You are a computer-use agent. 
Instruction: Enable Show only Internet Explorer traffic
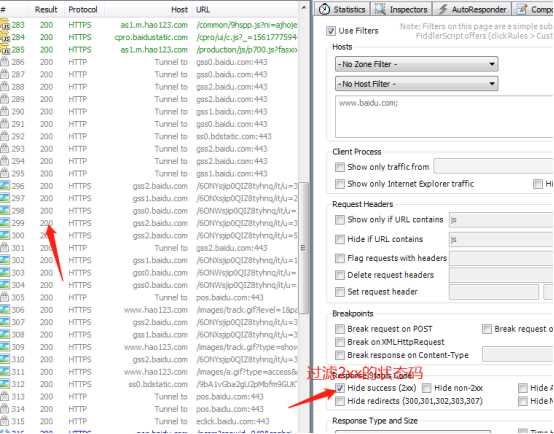point(340,184)
